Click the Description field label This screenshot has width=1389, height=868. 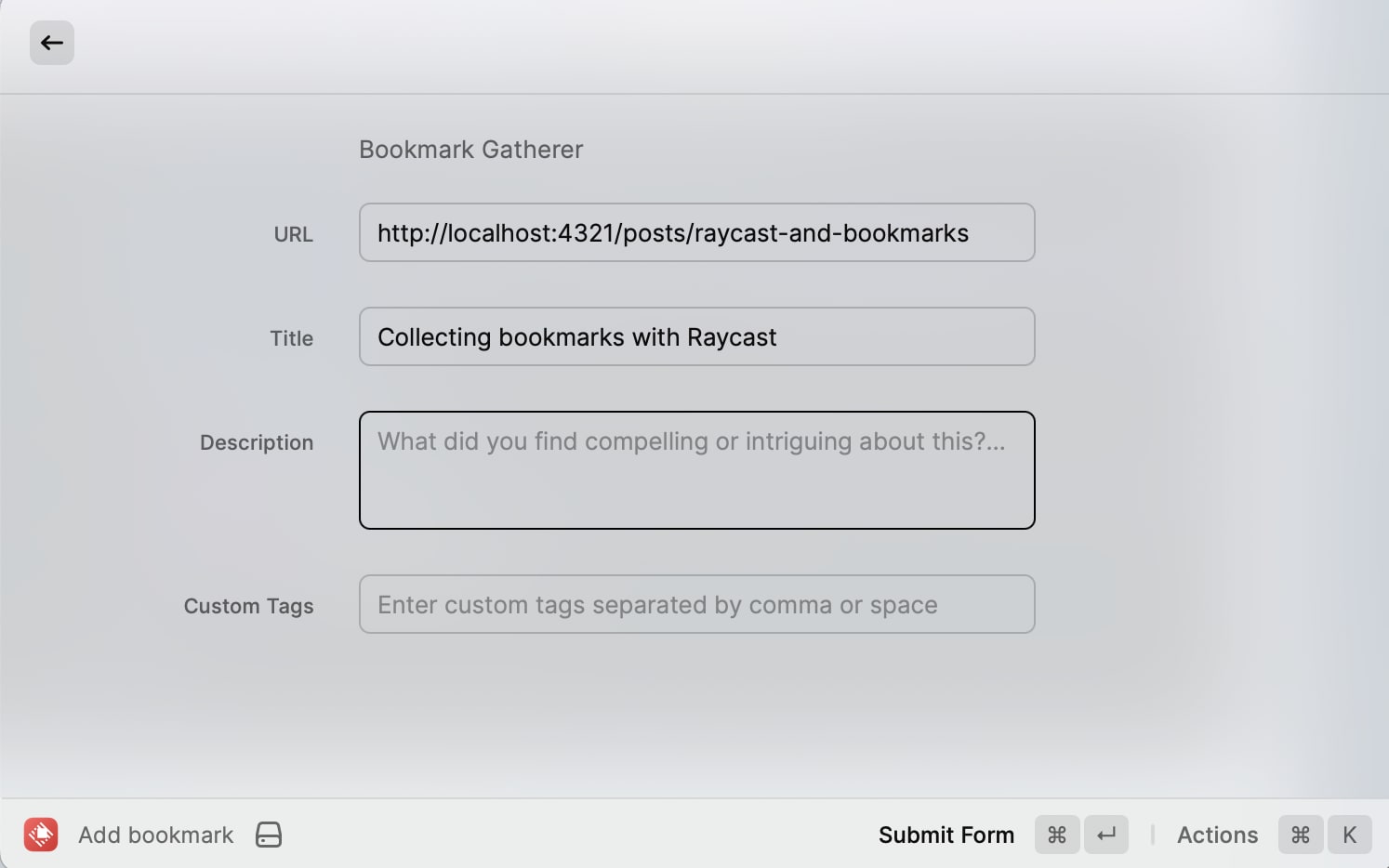tap(257, 442)
